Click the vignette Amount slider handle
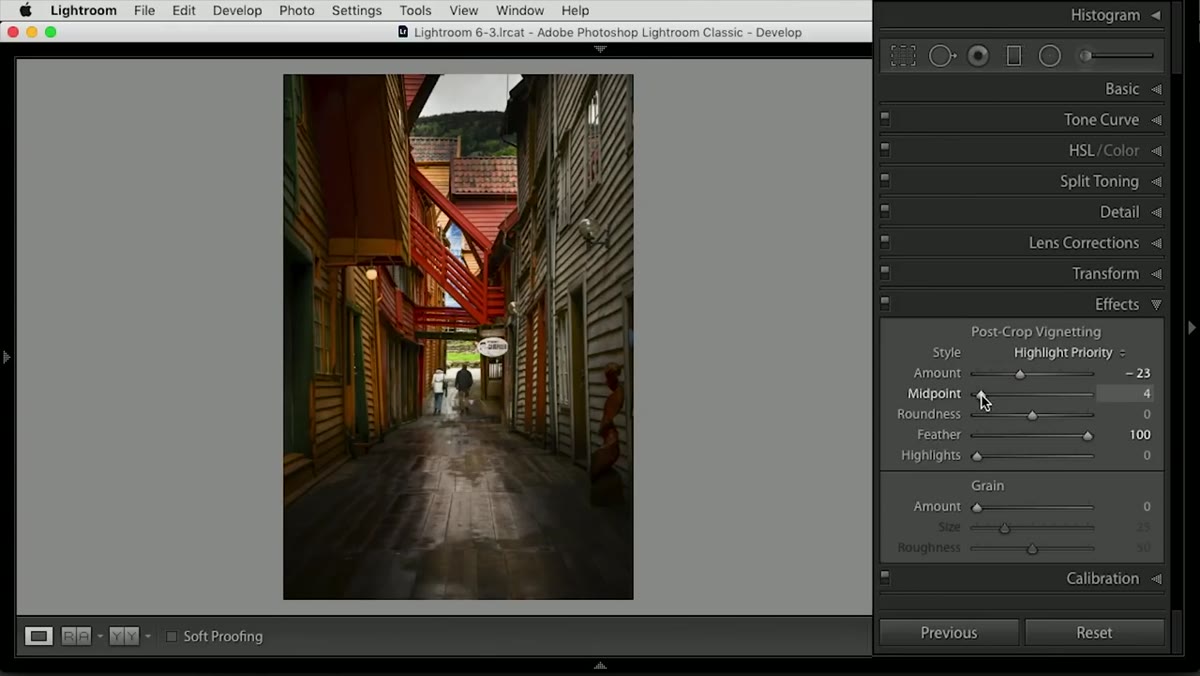Image resolution: width=1200 pixels, height=676 pixels. (1020, 374)
